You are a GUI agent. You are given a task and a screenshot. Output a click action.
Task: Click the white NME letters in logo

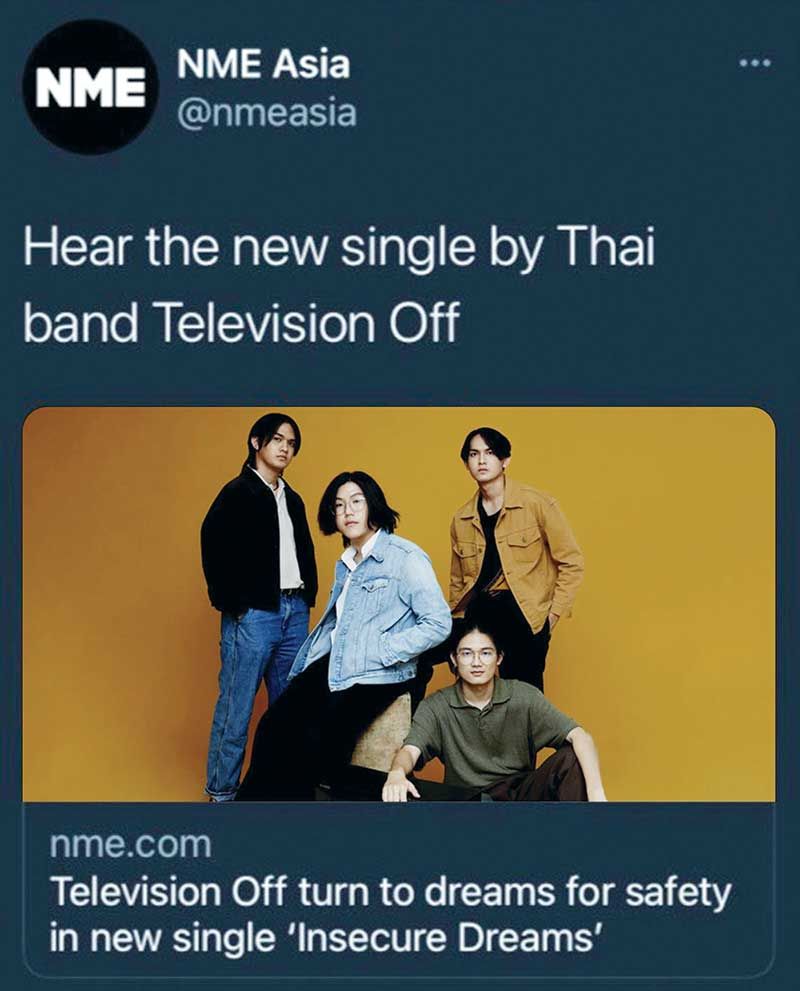[89, 88]
